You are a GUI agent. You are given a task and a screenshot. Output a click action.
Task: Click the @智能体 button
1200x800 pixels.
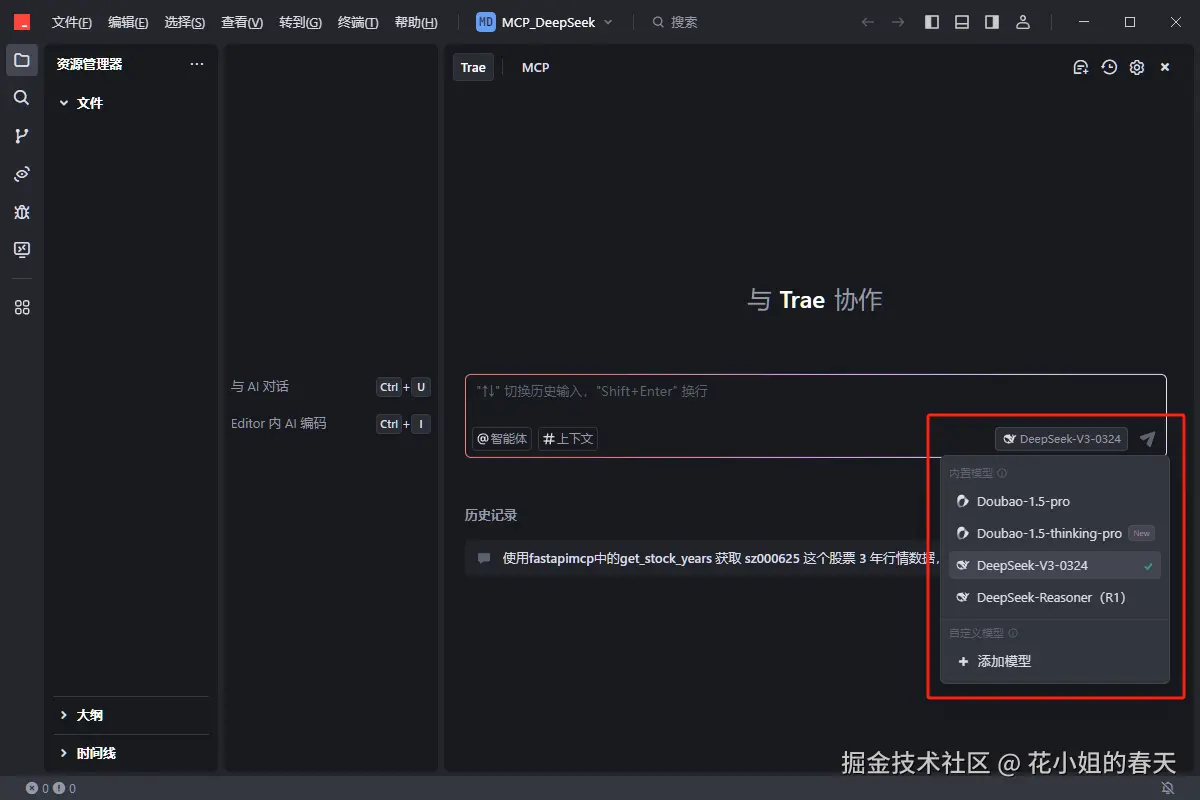(502, 438)
